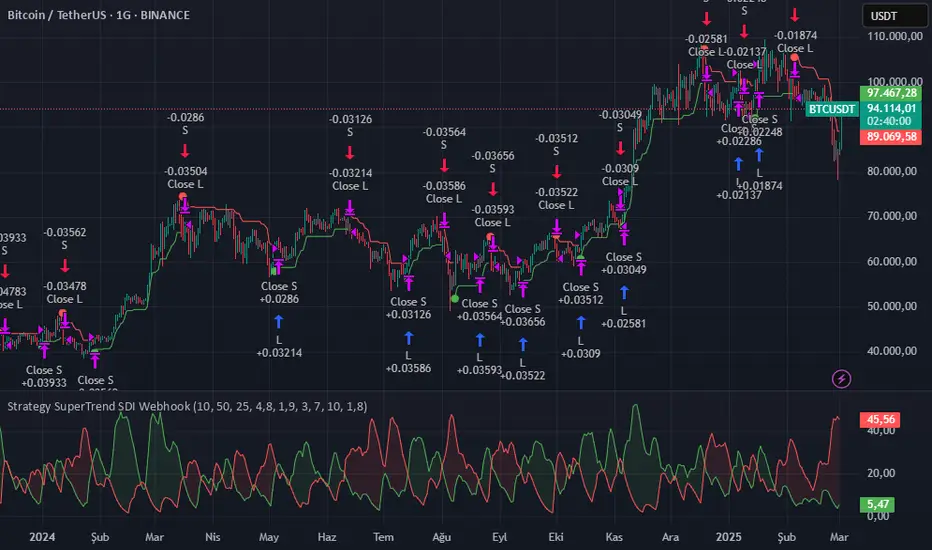Image resolution: width=932 pixels, height=550 pixels.
Task: Click the Close S +0.03564 label
Action: [480, 310]
